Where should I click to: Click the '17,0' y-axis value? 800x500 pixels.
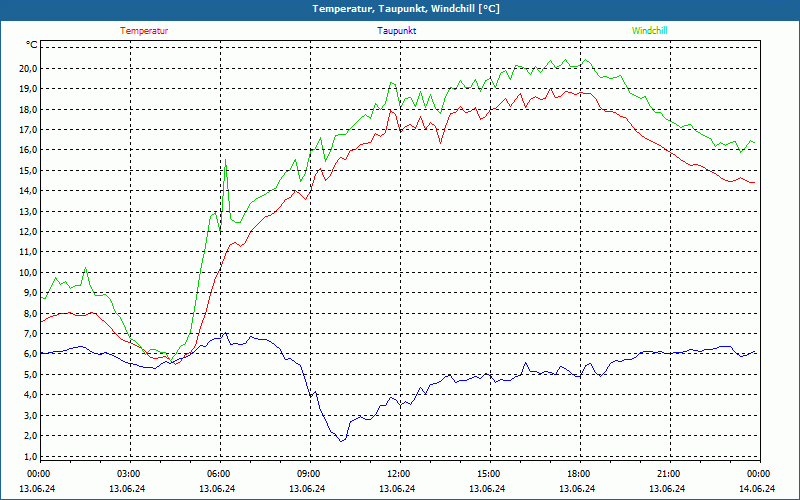click(29, 130)
